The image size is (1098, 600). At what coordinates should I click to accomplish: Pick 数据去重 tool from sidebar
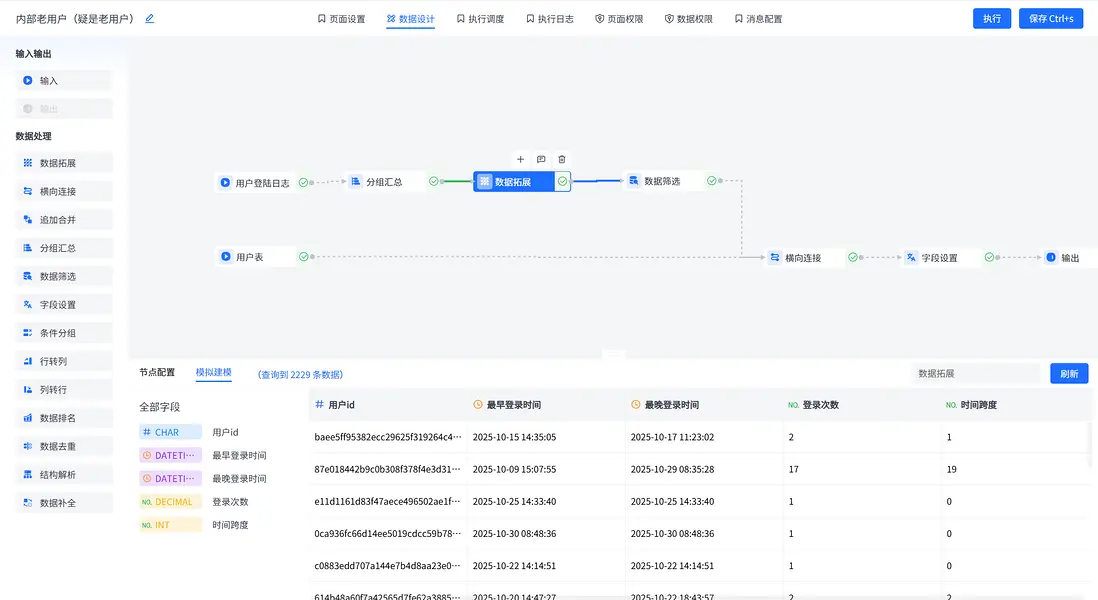[64, 446]
